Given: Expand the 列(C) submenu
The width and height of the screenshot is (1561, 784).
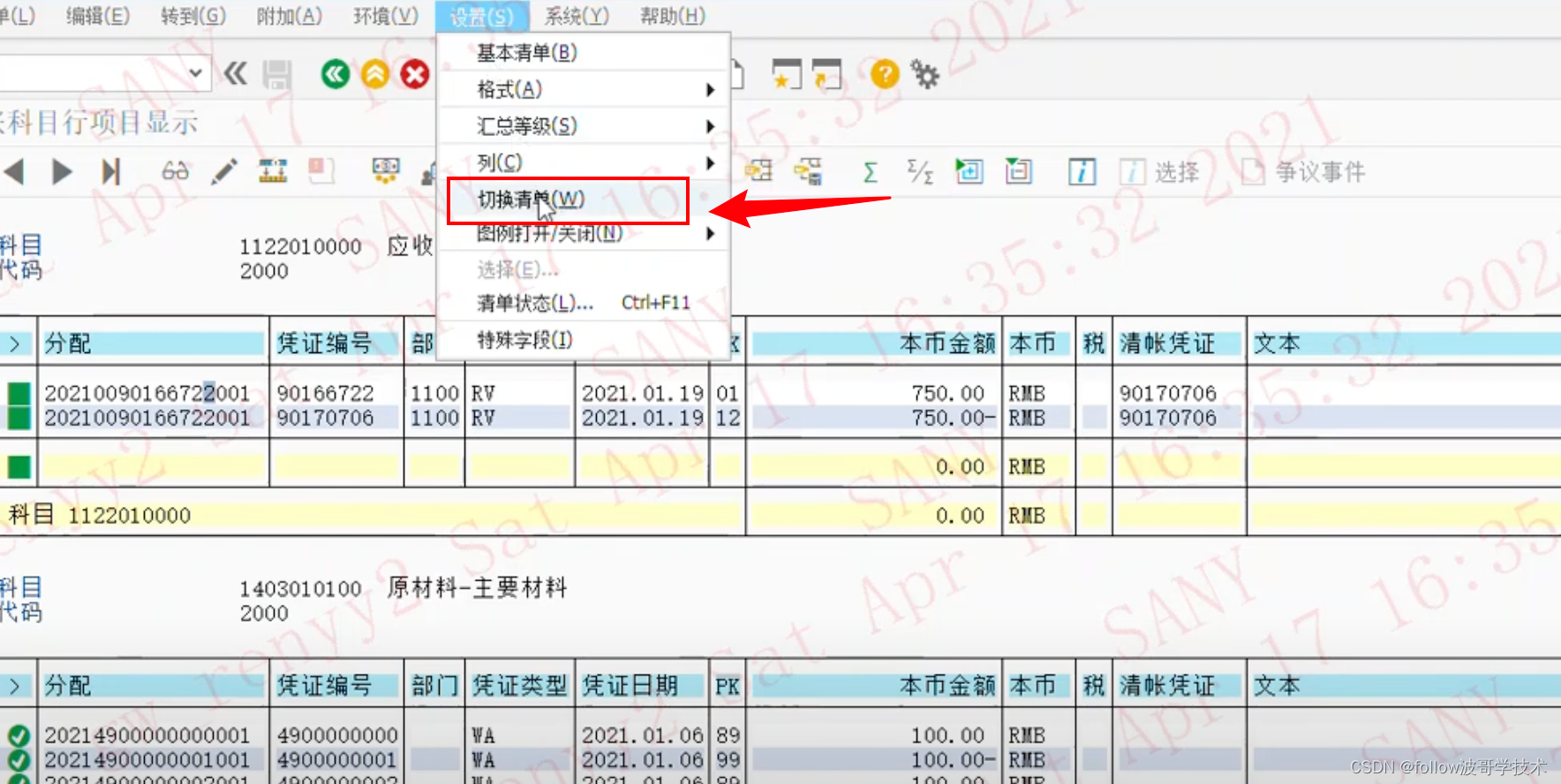Looking at the screenshot, I should pos(584,162).
